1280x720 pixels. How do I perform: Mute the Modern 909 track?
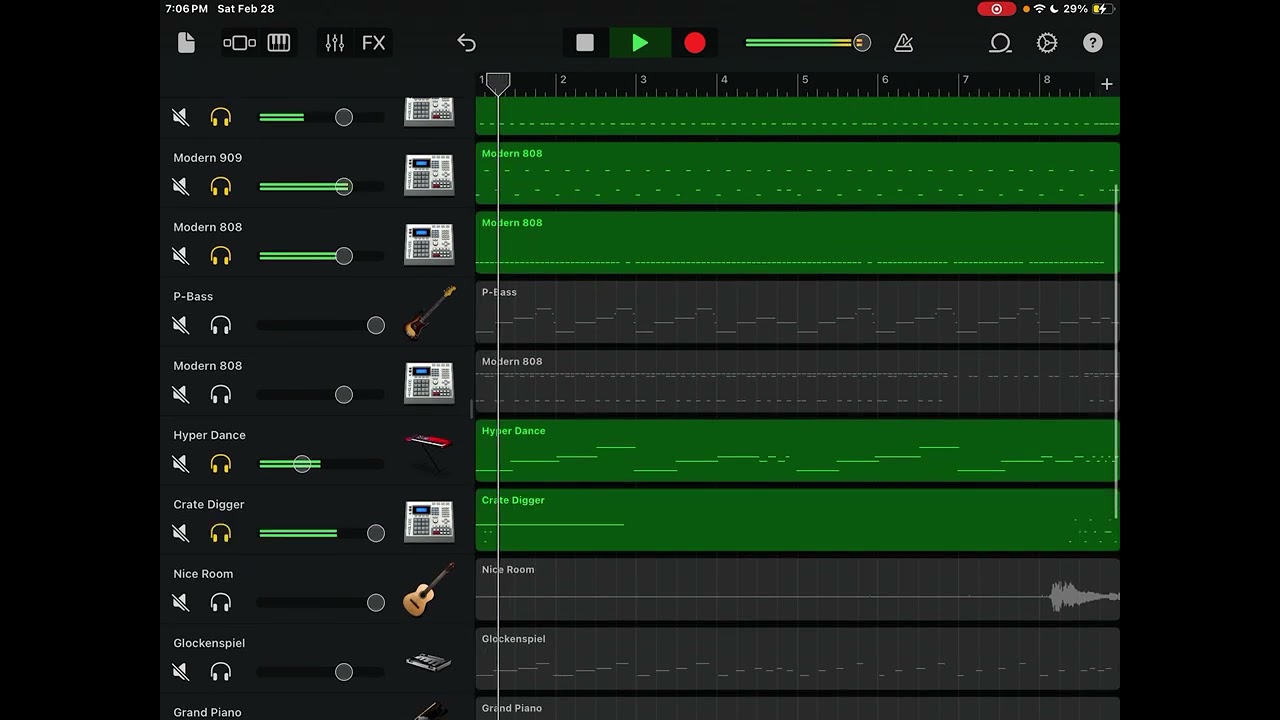pos(180,187)
